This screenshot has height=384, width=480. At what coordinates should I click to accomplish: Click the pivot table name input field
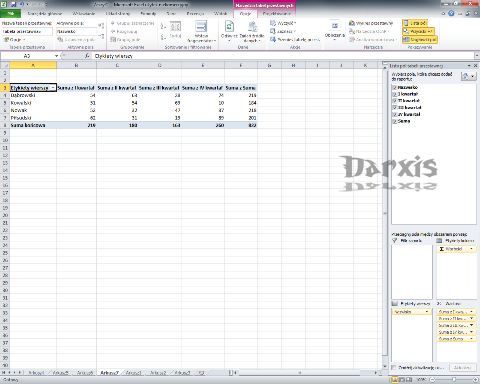[27, 31]
